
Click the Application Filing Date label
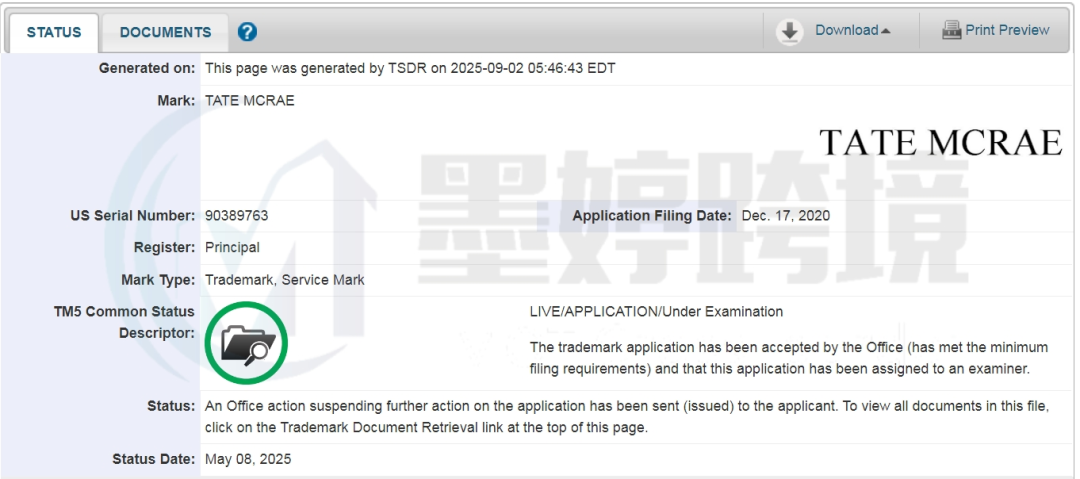[x=652, y=216]
